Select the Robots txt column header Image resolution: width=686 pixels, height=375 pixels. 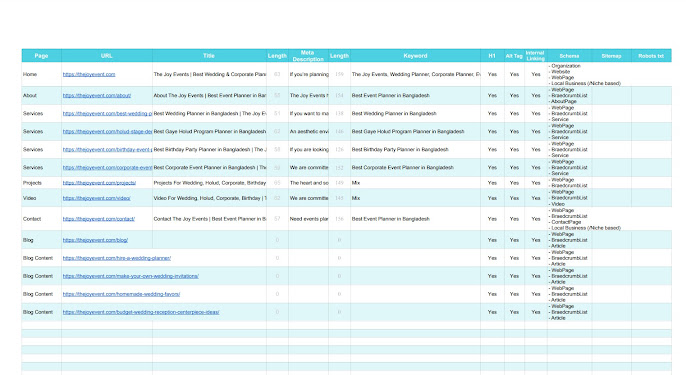pyautogui.click(x=651, y=56)
